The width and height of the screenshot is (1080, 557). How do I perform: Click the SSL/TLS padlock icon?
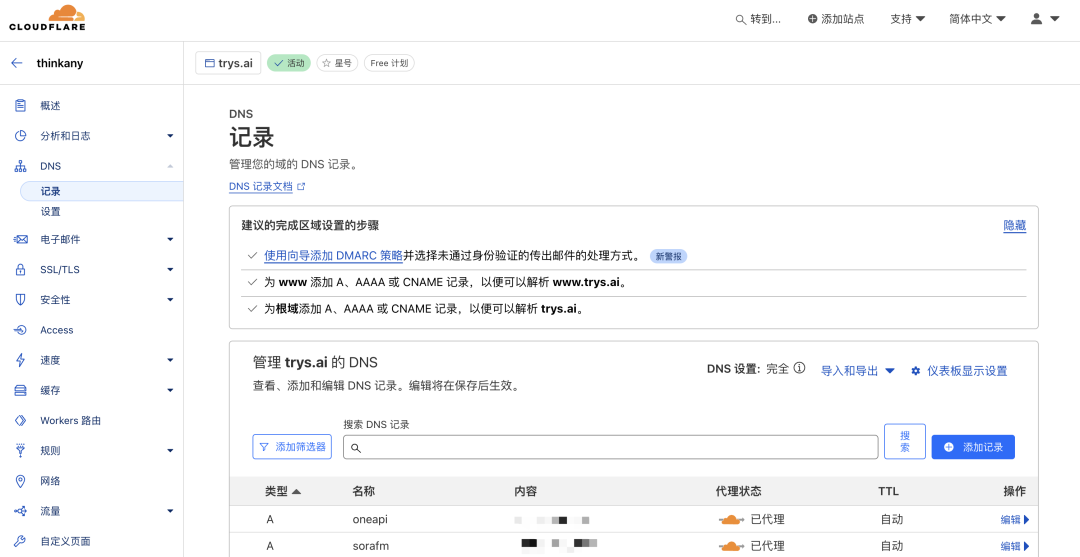pyautogui.click(x=20, y=269)
